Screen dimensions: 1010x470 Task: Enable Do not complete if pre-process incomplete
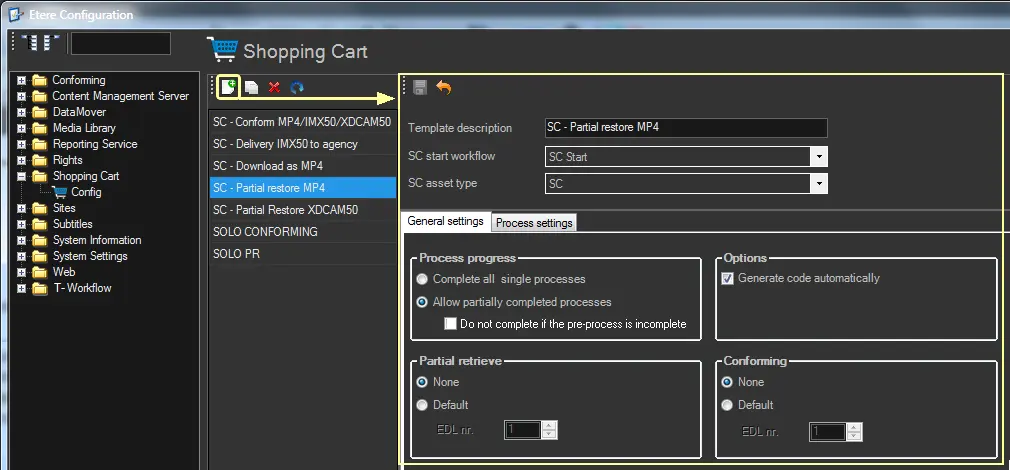tap(451, 324)
